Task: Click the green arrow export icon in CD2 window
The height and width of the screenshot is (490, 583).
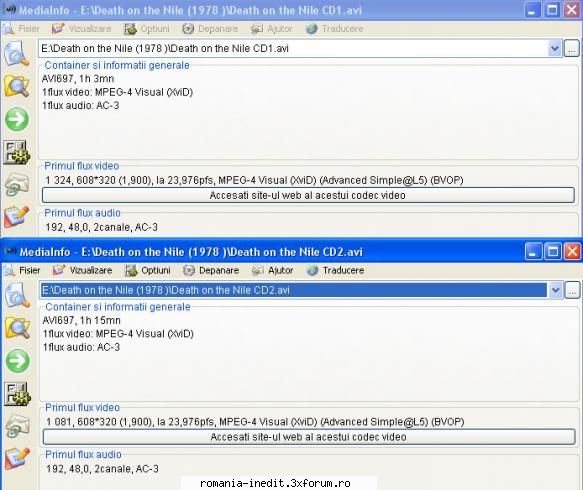Action: (17, 361)
